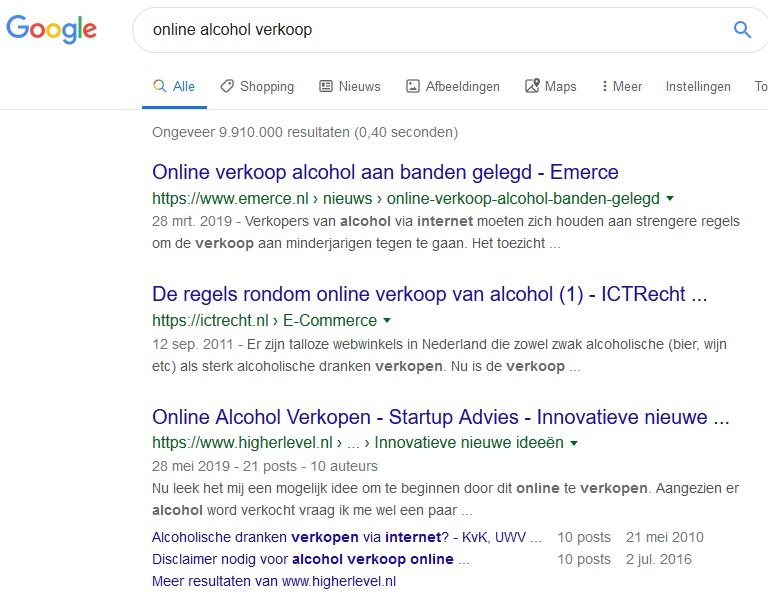
Task: Click the Nieuws newspaper icon
Action: 326,86
